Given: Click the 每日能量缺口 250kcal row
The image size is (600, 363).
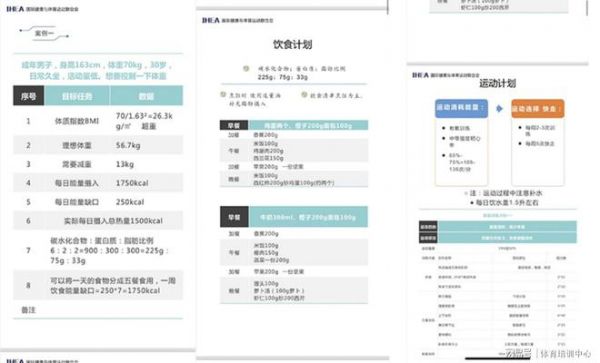Looking at the screenshot, I should click(x=98, y=202).
